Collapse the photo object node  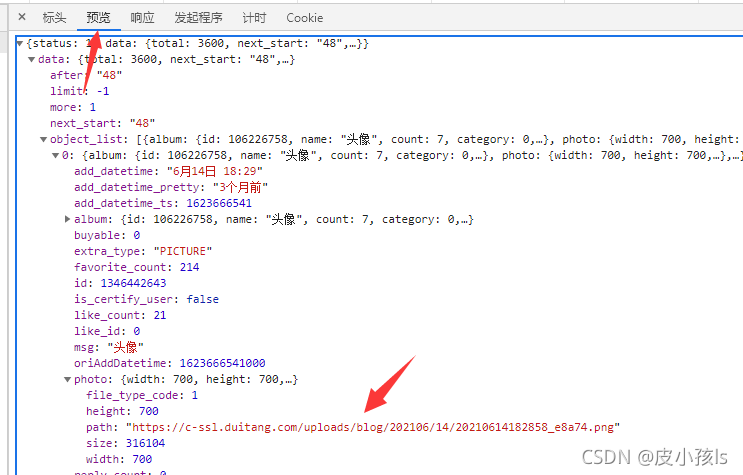(67, 379)
